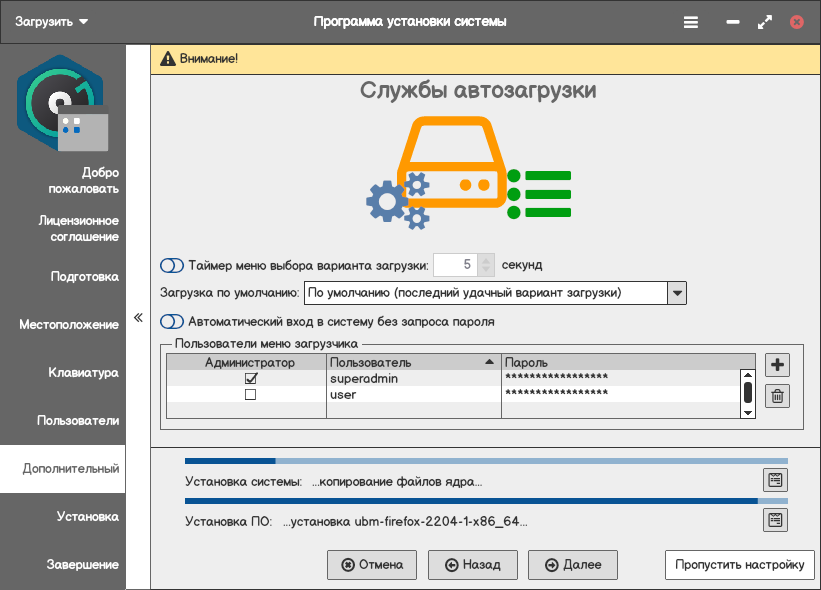Expand the default boot option dropdown
The height and width of the screenshot is (590, 821).
(x=677, y=293)
